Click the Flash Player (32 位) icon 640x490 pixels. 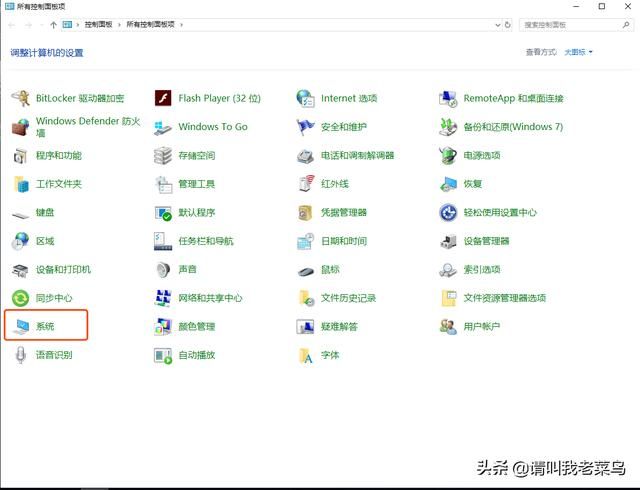tap(163, 98)
